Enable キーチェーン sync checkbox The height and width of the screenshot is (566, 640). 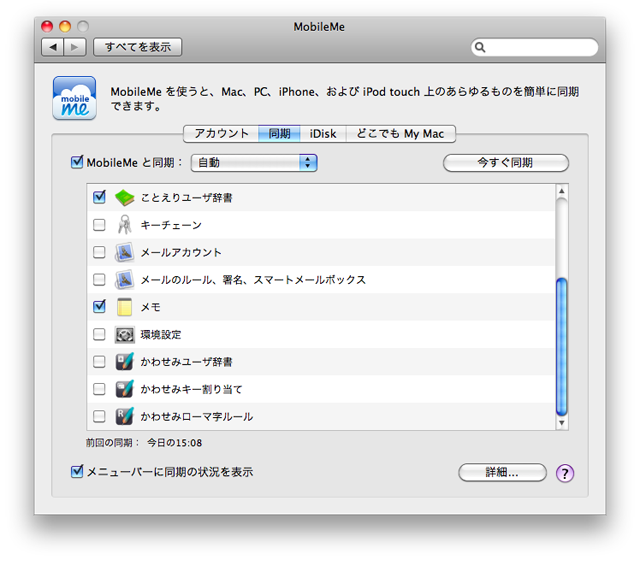(99, 225)
